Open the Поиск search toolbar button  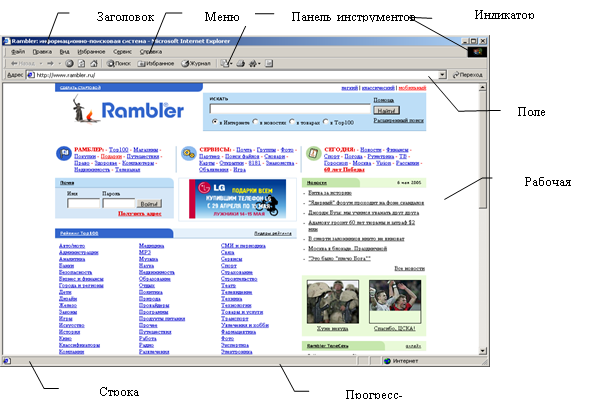[x=118, y=63]
